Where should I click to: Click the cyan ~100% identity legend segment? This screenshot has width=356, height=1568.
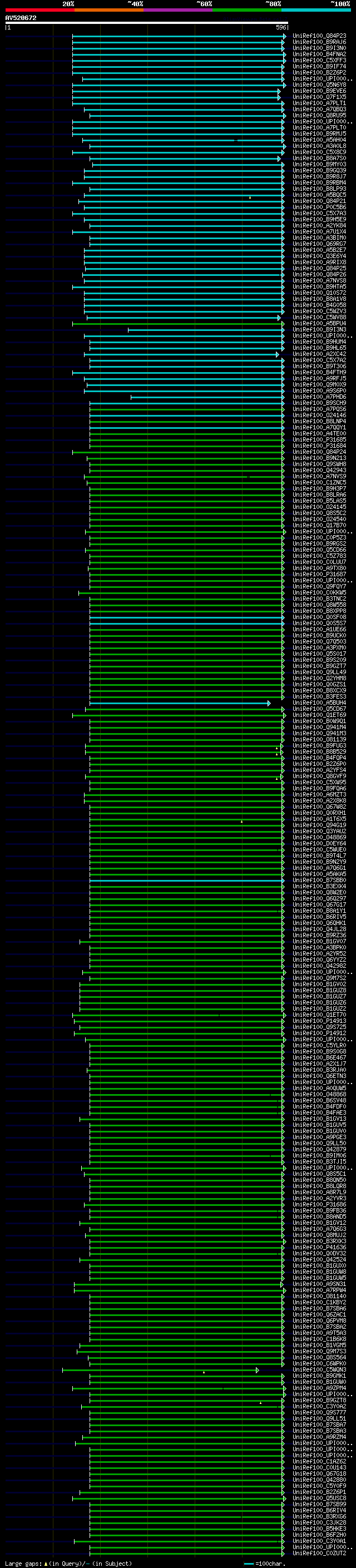[x=316, y=10]
